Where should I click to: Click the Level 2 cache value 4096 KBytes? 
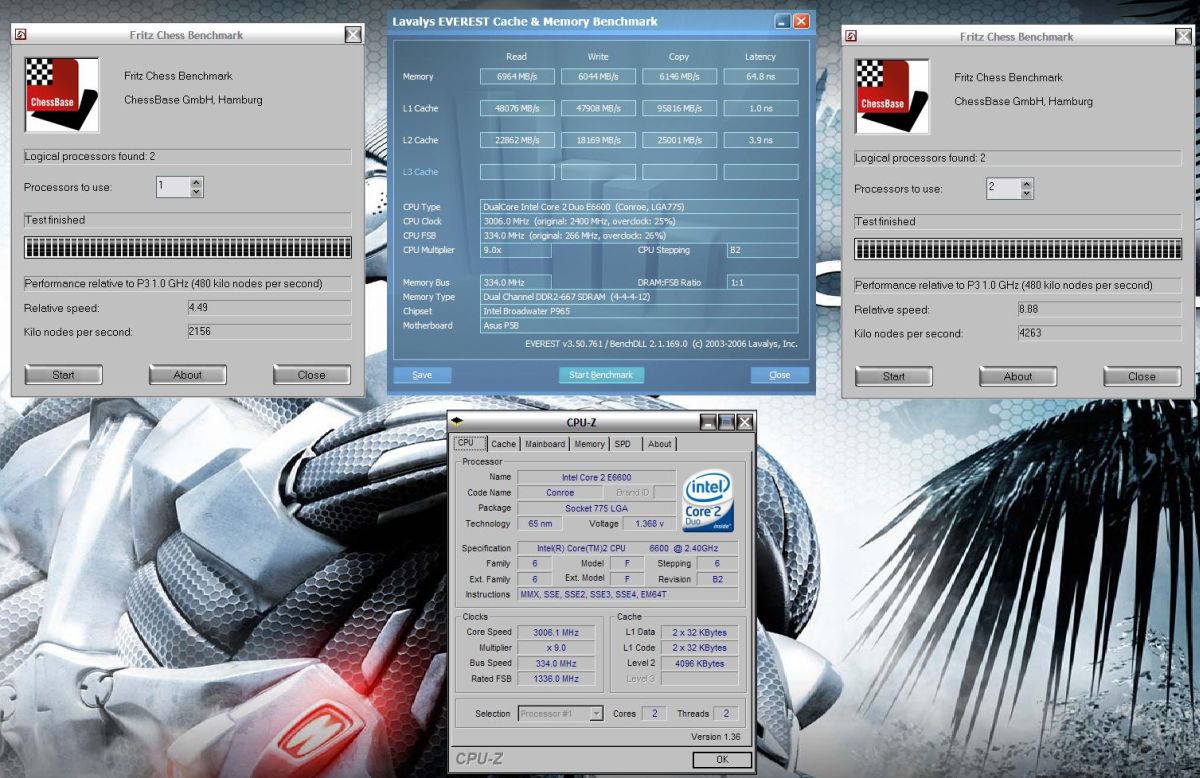click(701, 663)
